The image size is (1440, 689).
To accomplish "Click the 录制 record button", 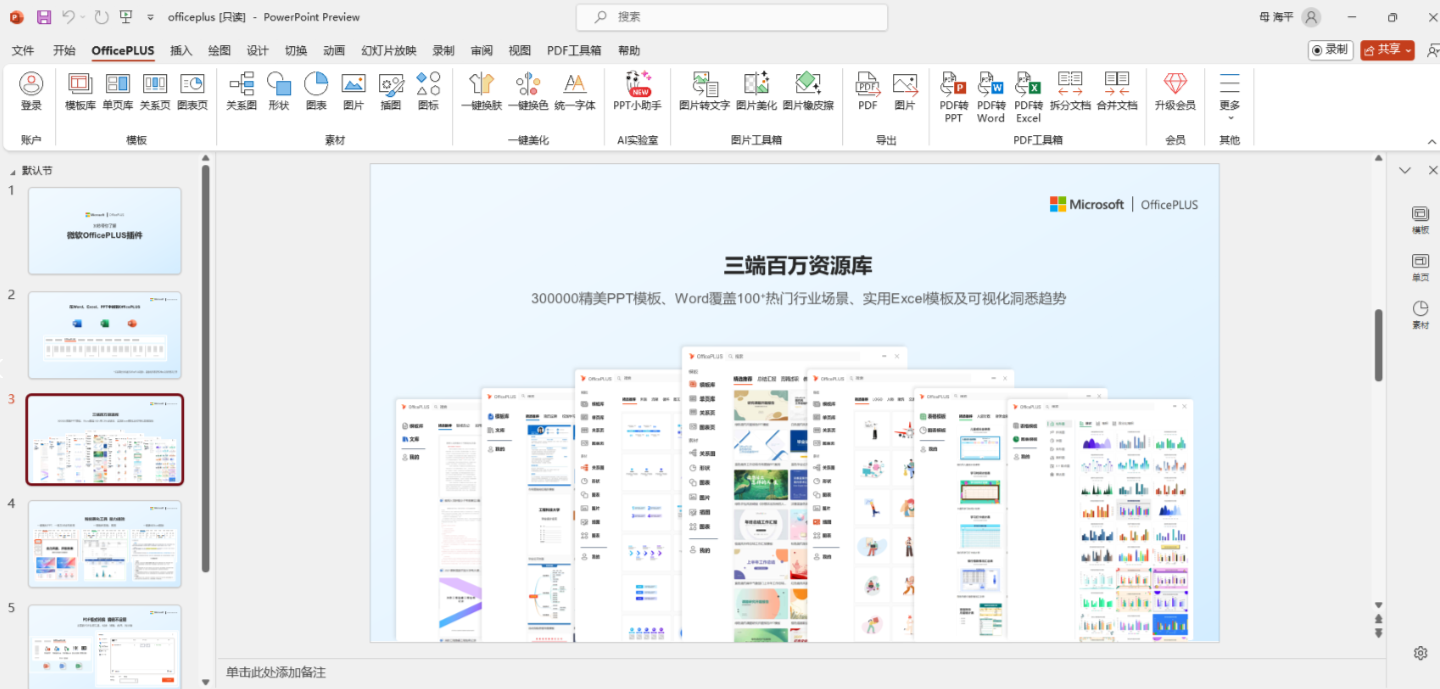I will (1331, 50).
